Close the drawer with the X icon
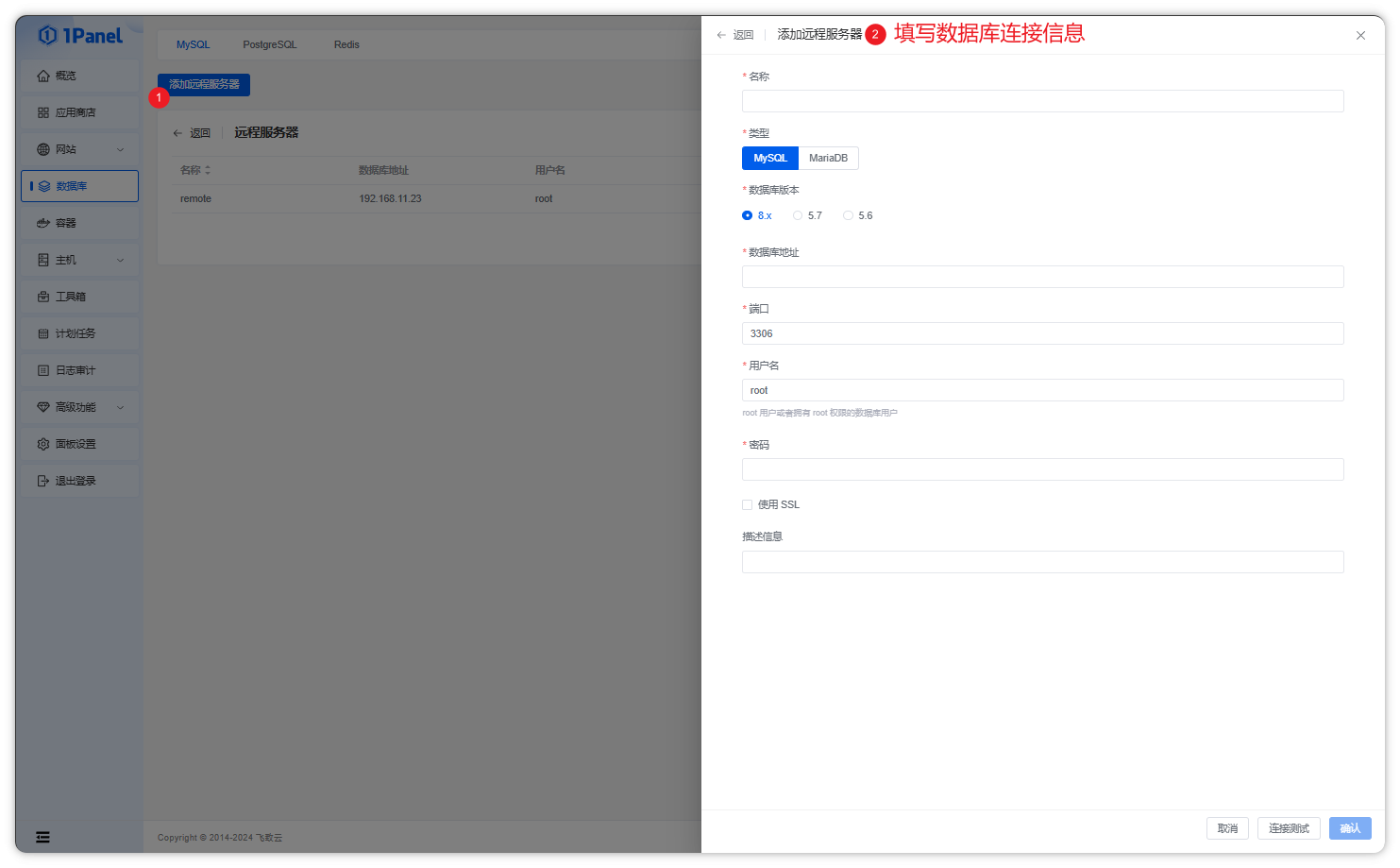 pyautogui.click(x=1360, y=35)
